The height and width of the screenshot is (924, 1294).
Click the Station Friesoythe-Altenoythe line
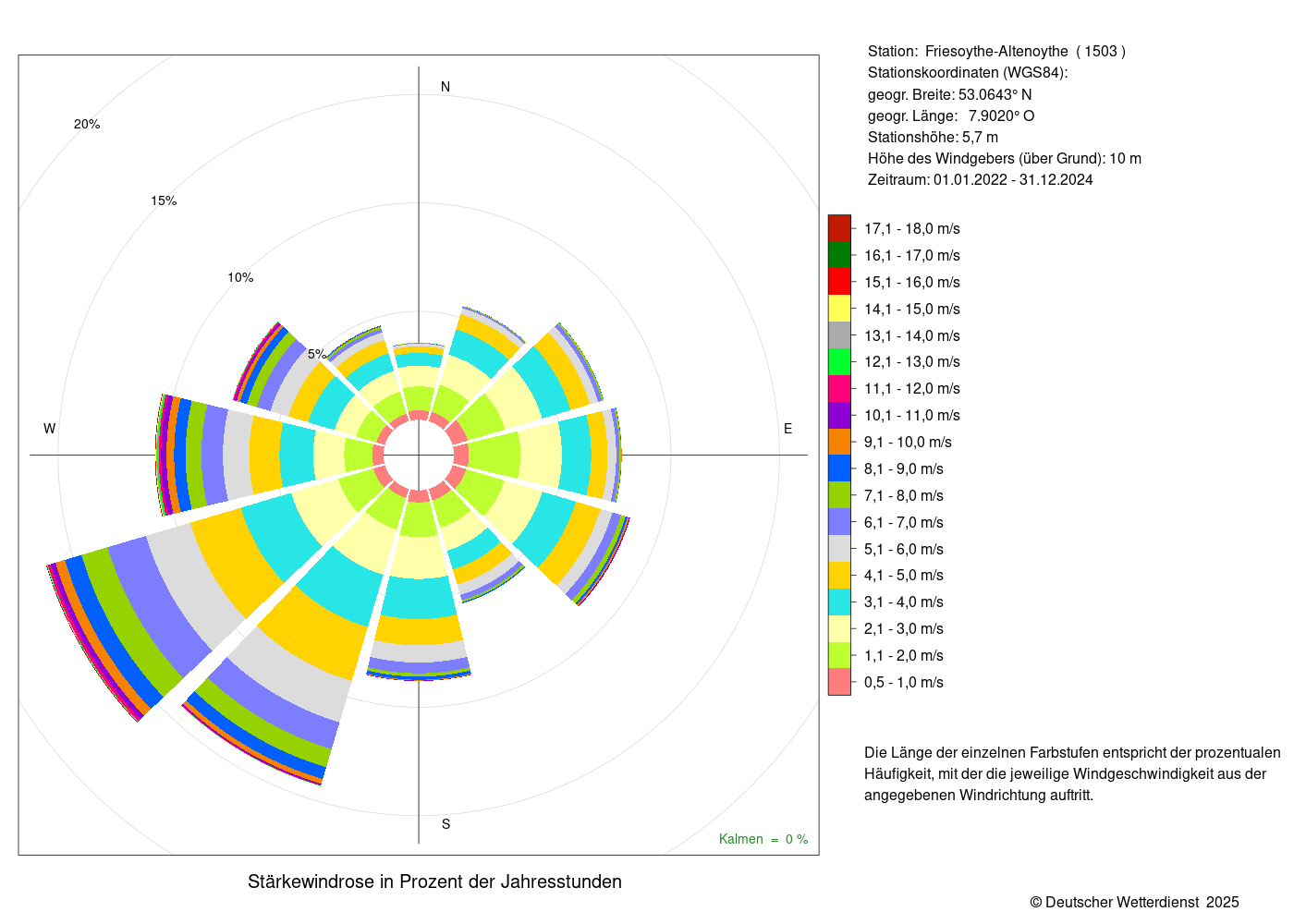996,52
